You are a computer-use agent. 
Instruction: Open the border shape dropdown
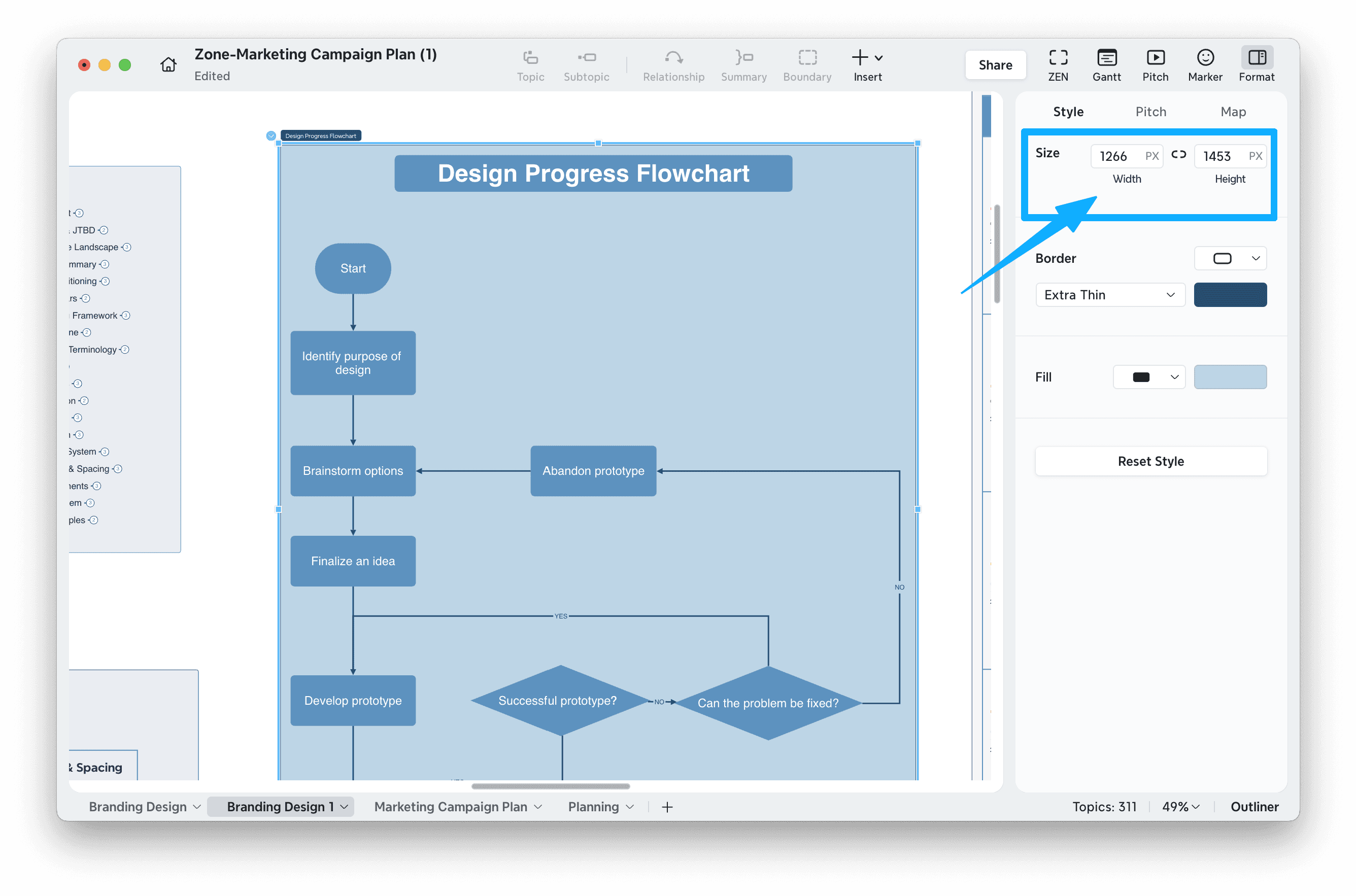(1230, 258)
